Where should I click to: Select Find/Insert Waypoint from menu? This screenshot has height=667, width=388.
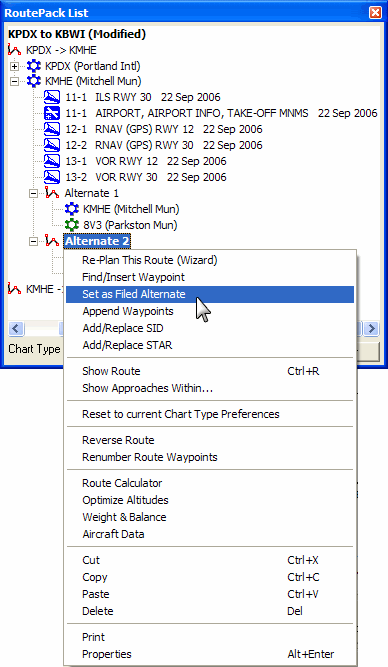pyautogui.click(x=210, y=277)
